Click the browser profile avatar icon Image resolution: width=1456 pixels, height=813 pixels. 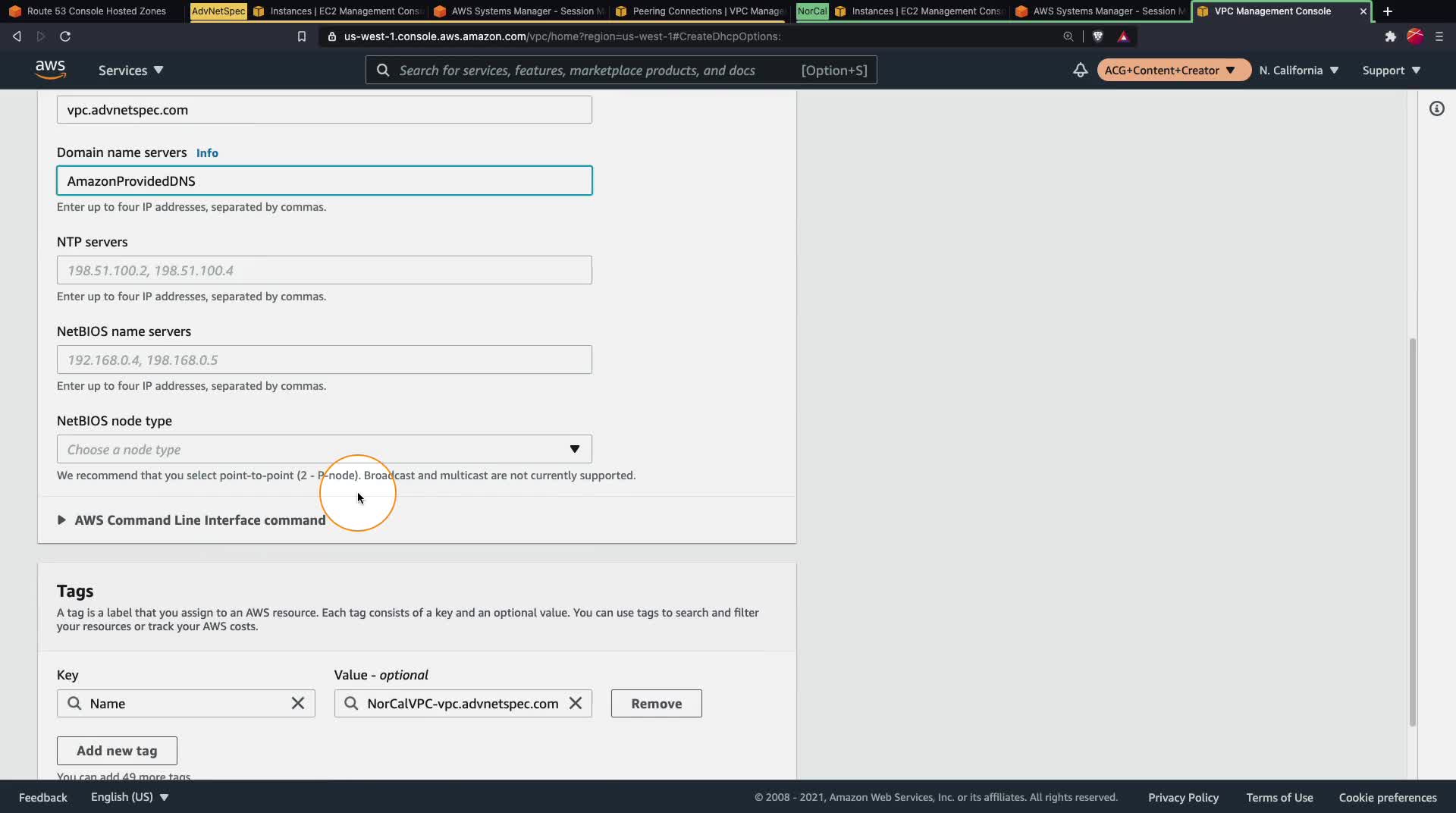pos(1415,36)
